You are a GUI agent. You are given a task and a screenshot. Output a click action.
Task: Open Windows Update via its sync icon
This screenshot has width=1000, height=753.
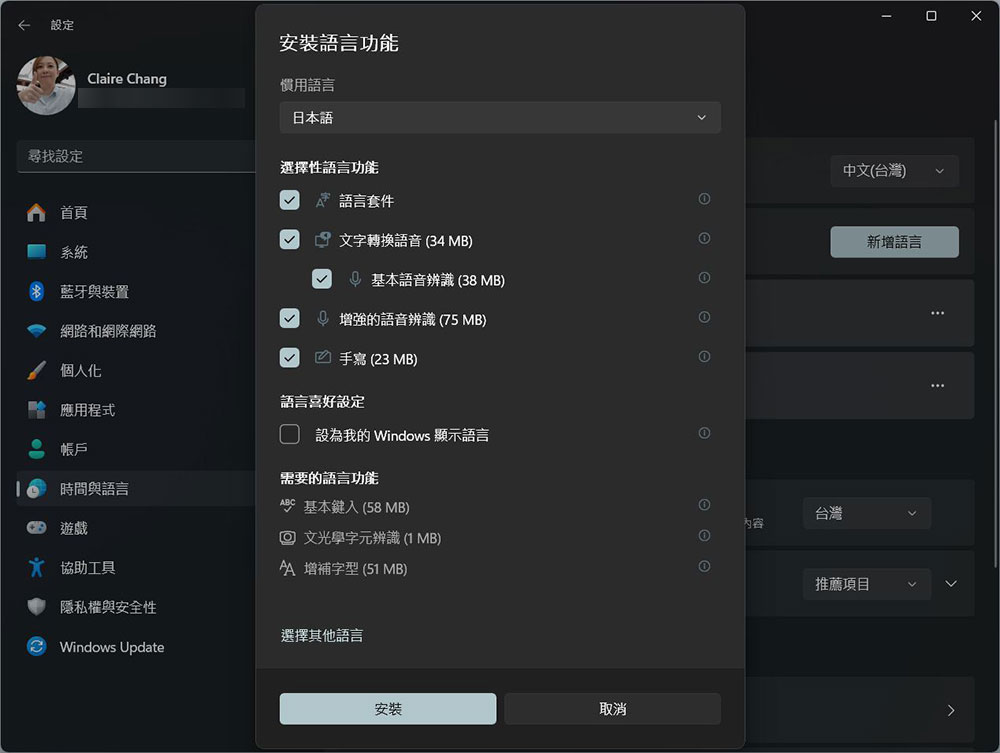(36, 647)
